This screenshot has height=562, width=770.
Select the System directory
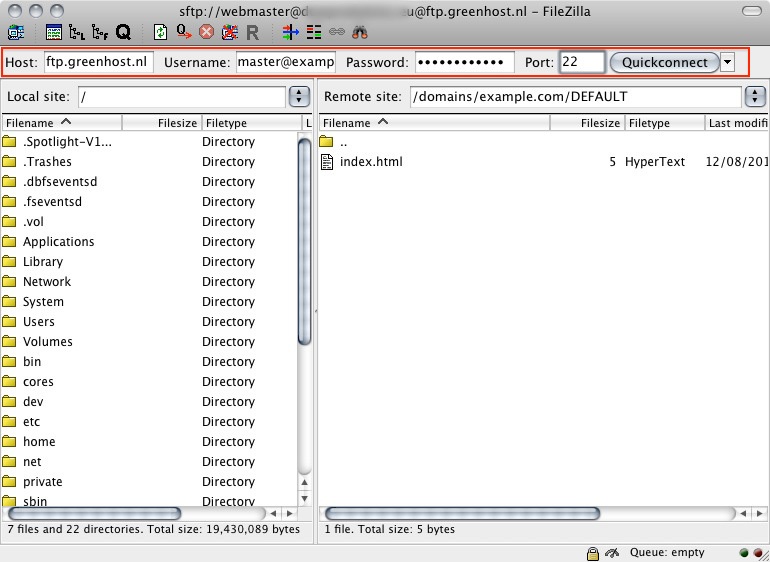(x=149, y=302)
